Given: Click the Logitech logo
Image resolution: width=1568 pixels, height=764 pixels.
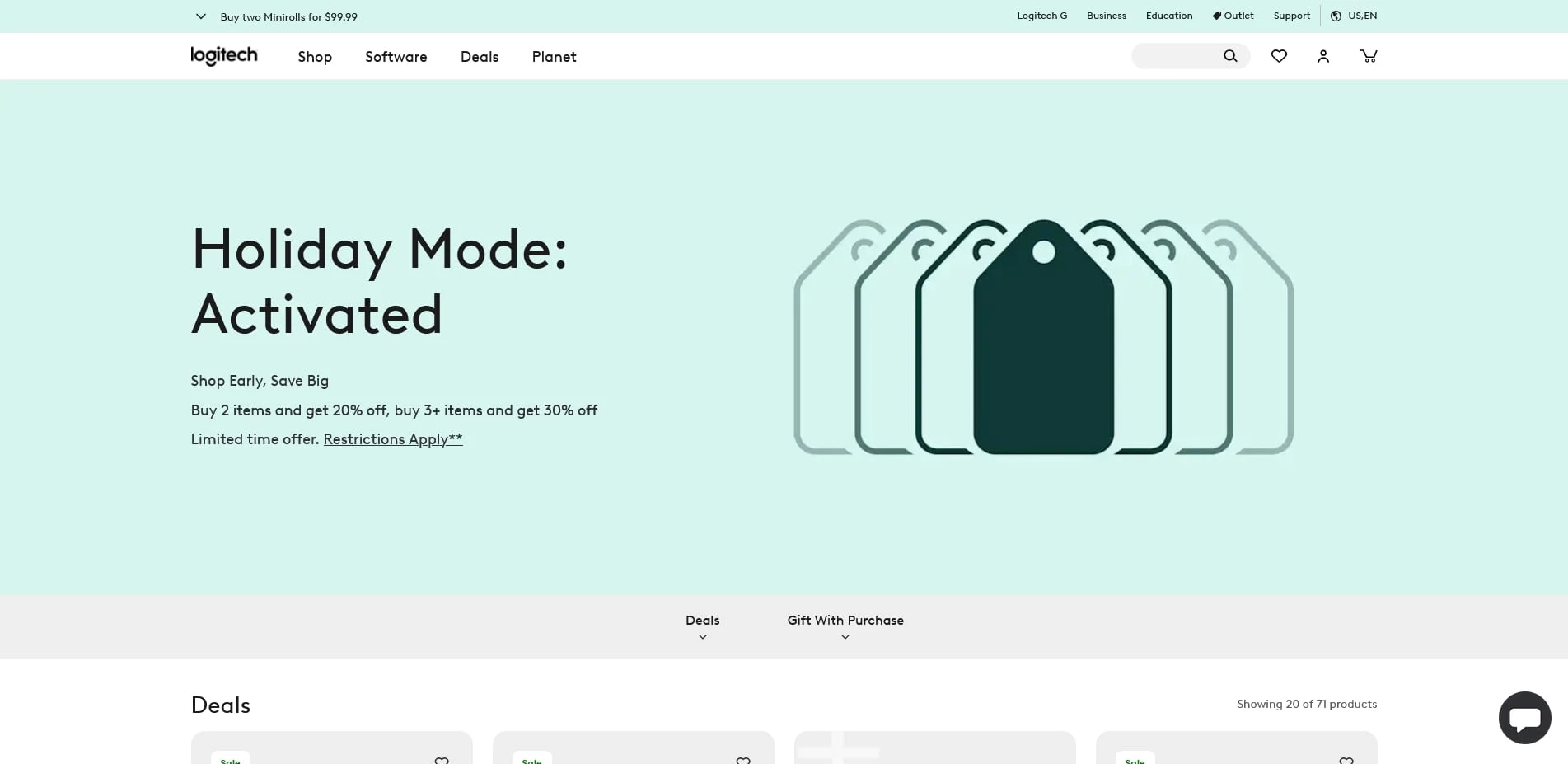Looking at the screenshot, I should coord(224,56).
